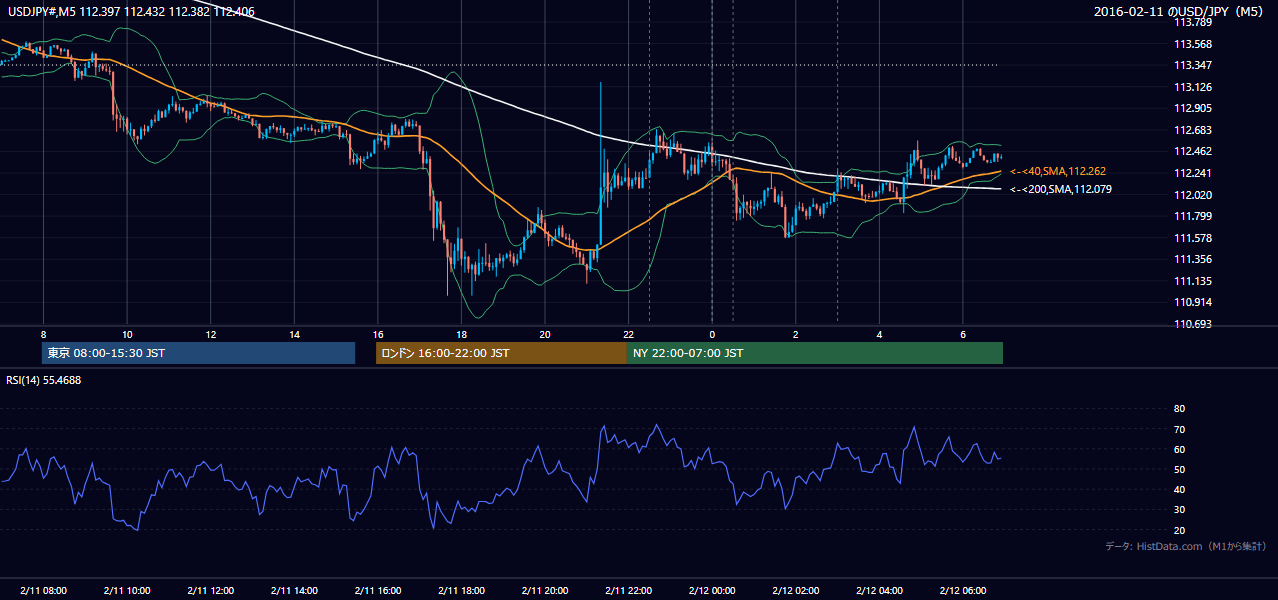Select the NY 22:00-07:00 JST session bar

coord(815,353)
